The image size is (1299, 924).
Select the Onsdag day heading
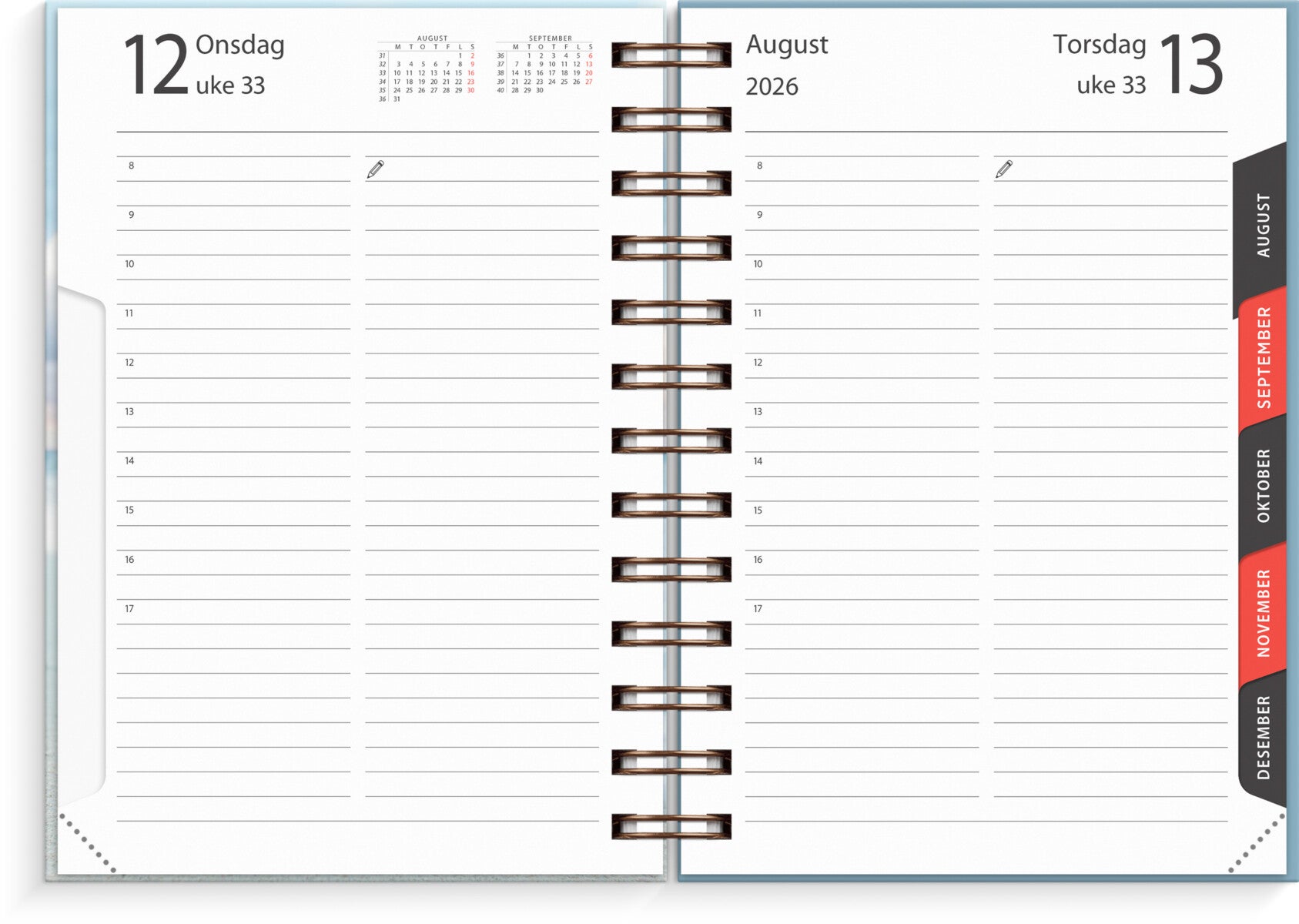click(x=239, y=45)
